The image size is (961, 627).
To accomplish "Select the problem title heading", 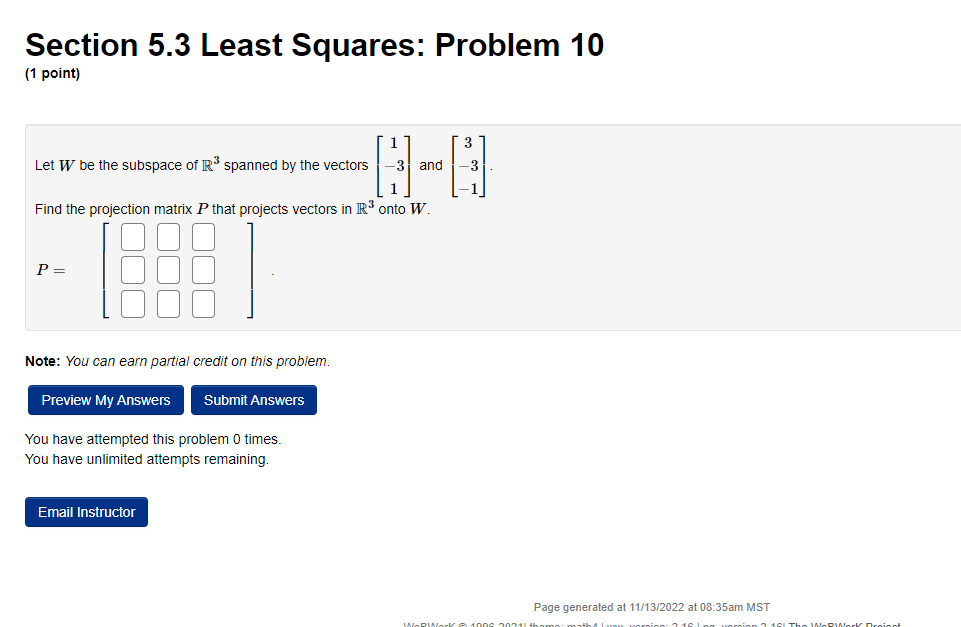I will 314,45.
